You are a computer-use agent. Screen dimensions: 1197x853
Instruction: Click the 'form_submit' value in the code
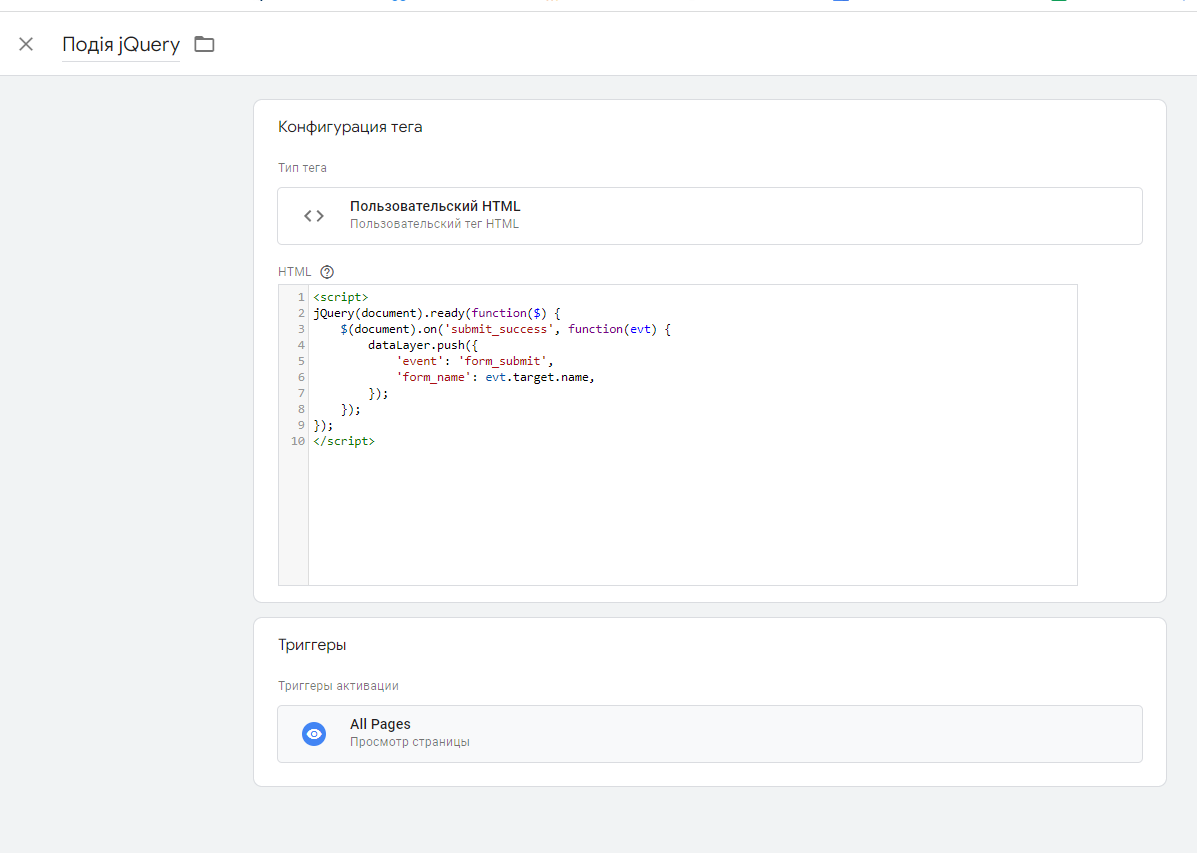(505, 361)
